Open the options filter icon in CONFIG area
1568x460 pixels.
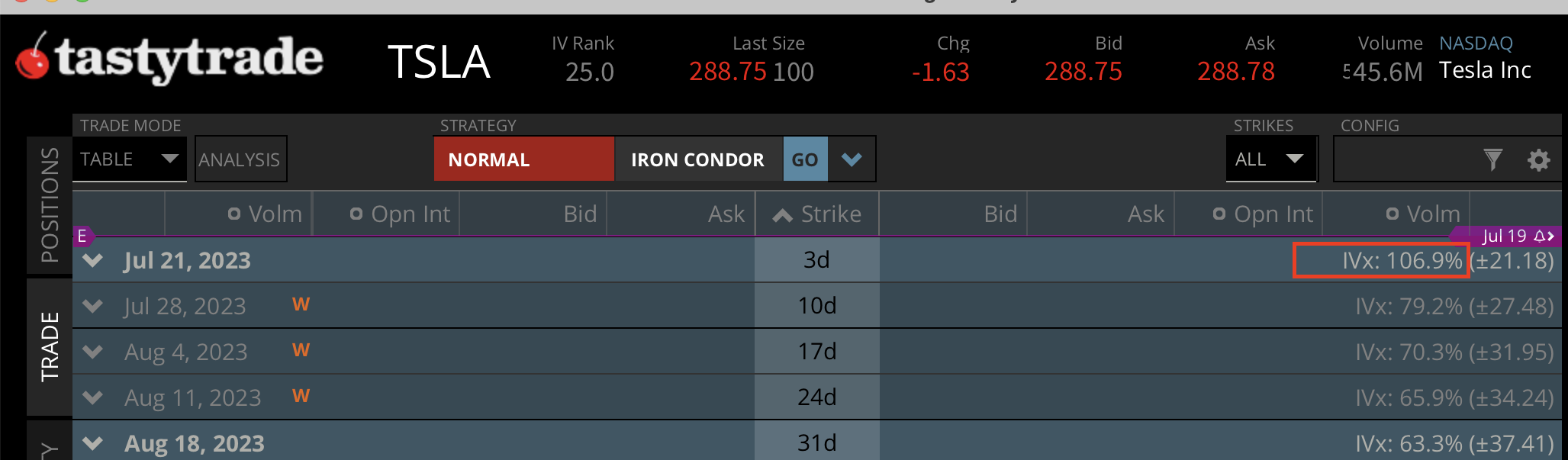pyautogui.click(x=1493, y=159)
